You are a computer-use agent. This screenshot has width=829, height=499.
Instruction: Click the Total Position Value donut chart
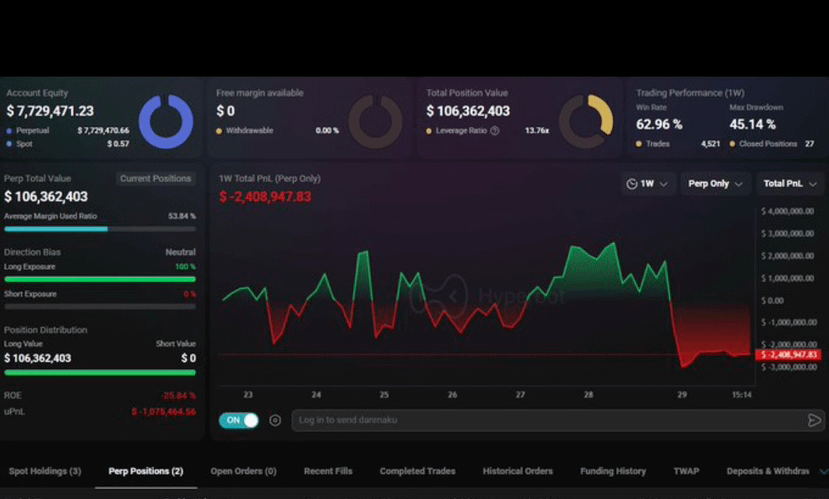586,121
